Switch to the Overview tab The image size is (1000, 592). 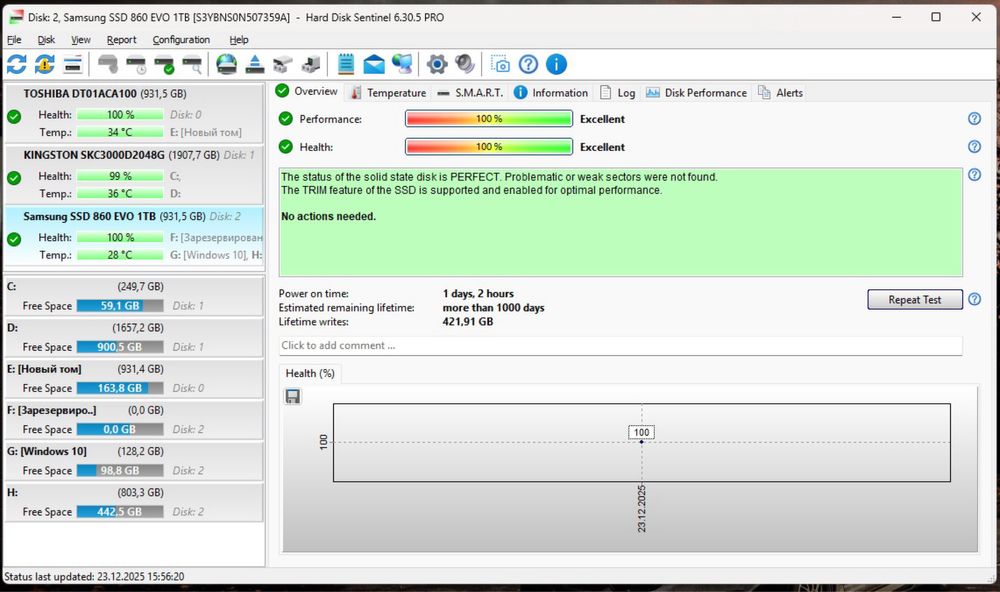pyautogui.click(x=307, y=91)
